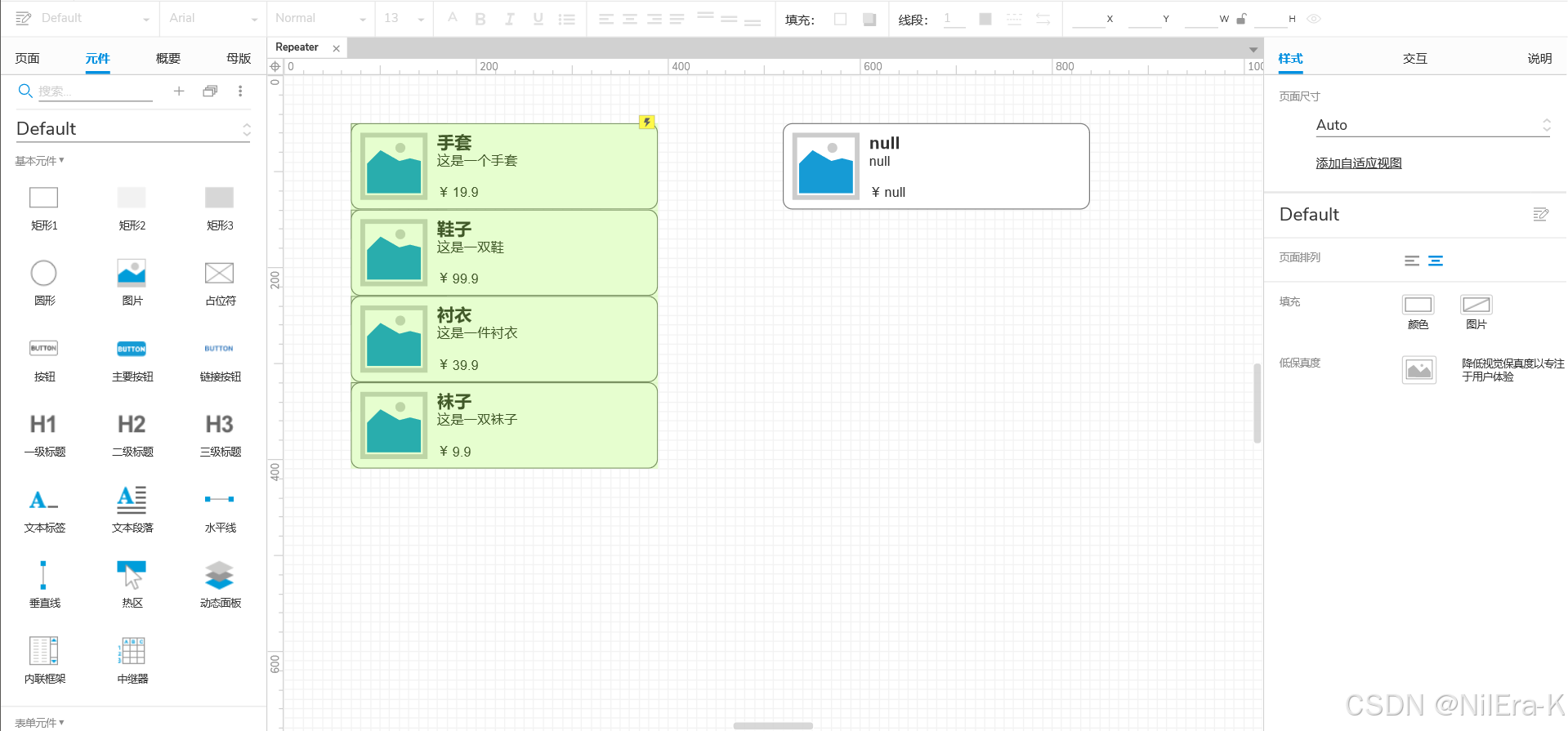Toggle bullet list formatting
Viewport: 1568px width, 731px height.
coord(566,19)
